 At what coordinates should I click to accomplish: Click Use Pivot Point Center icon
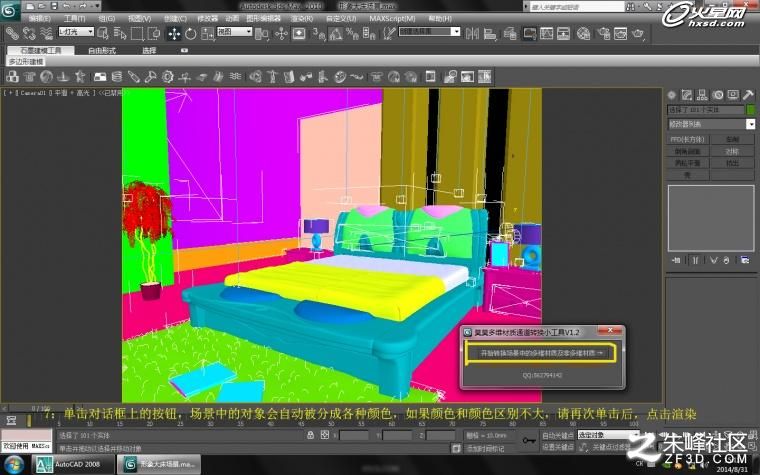[262, 33]
